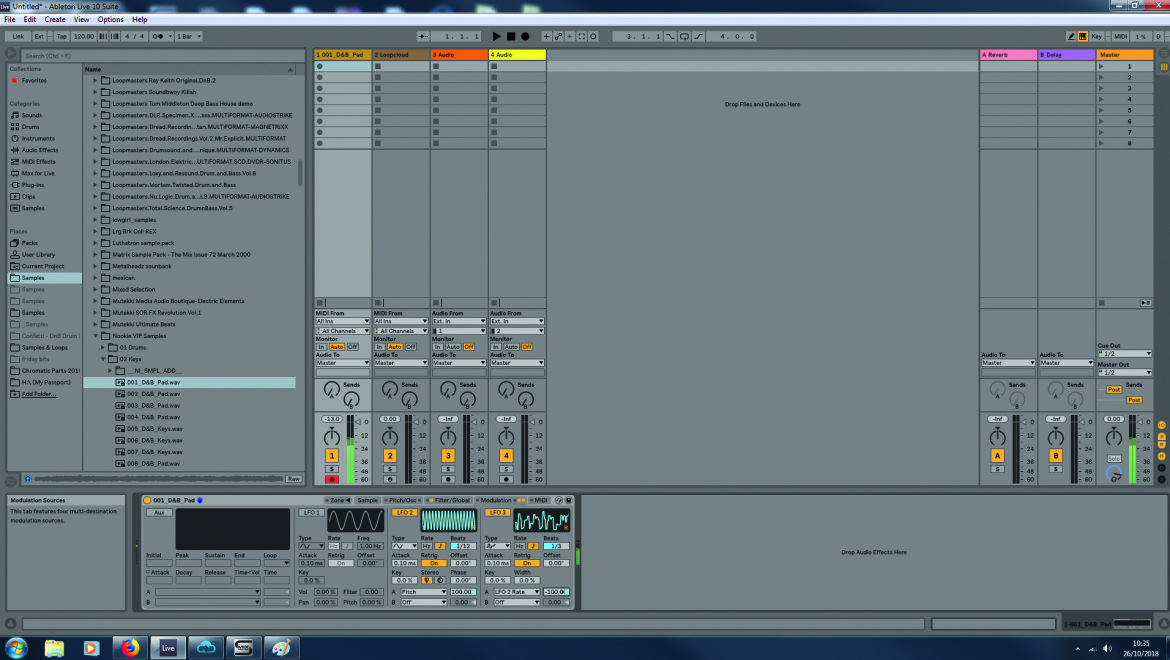Viewport: 1170px width, 660px height.
Task: Start playback with the transport Play button
Action: click(496, 36)
